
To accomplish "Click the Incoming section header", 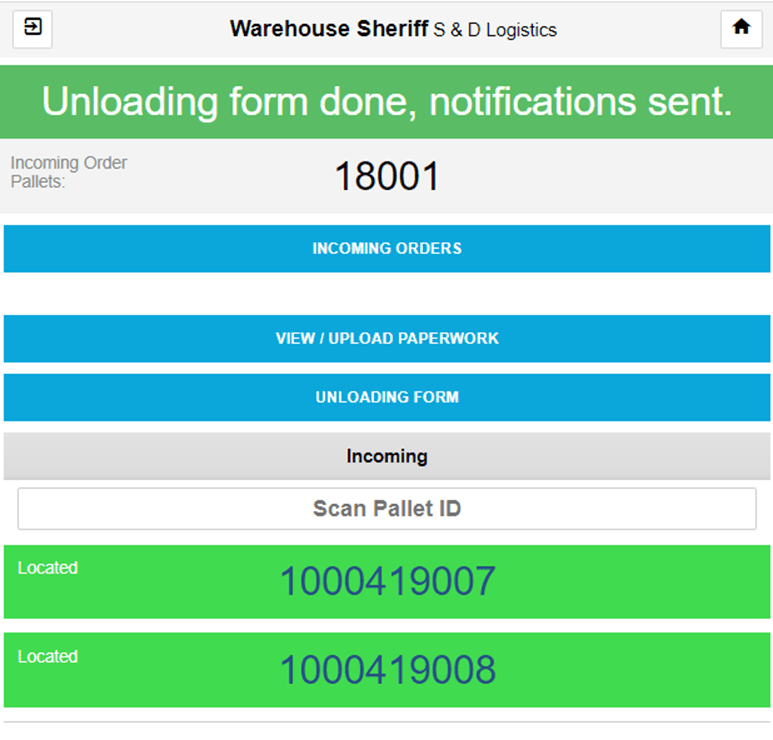I will coord(387,456).
